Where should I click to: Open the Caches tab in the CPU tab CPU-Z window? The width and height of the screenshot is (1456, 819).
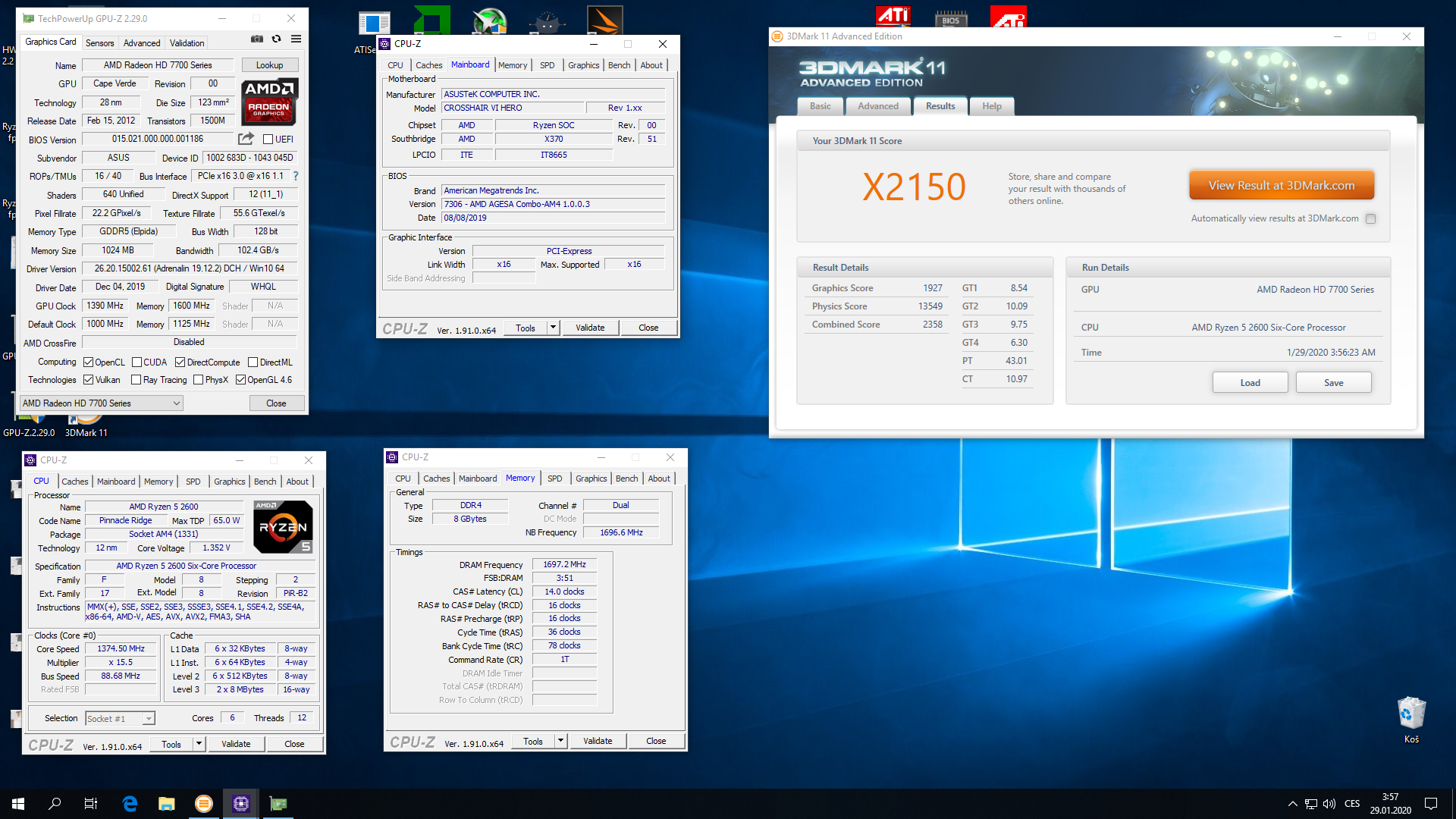pyautogui.click(x=74, y=482)
